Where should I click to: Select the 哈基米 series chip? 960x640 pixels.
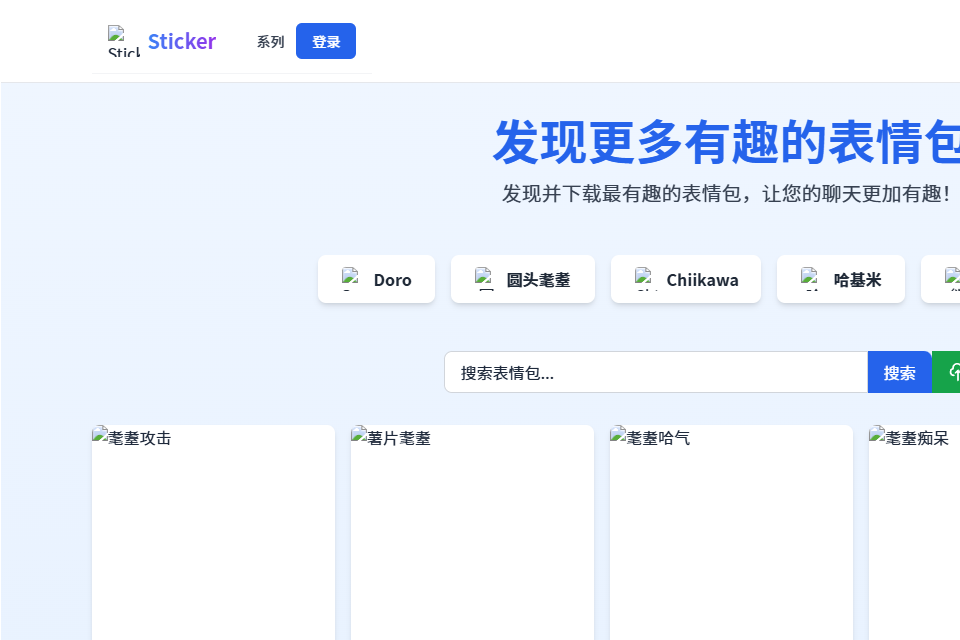[841, 279]
